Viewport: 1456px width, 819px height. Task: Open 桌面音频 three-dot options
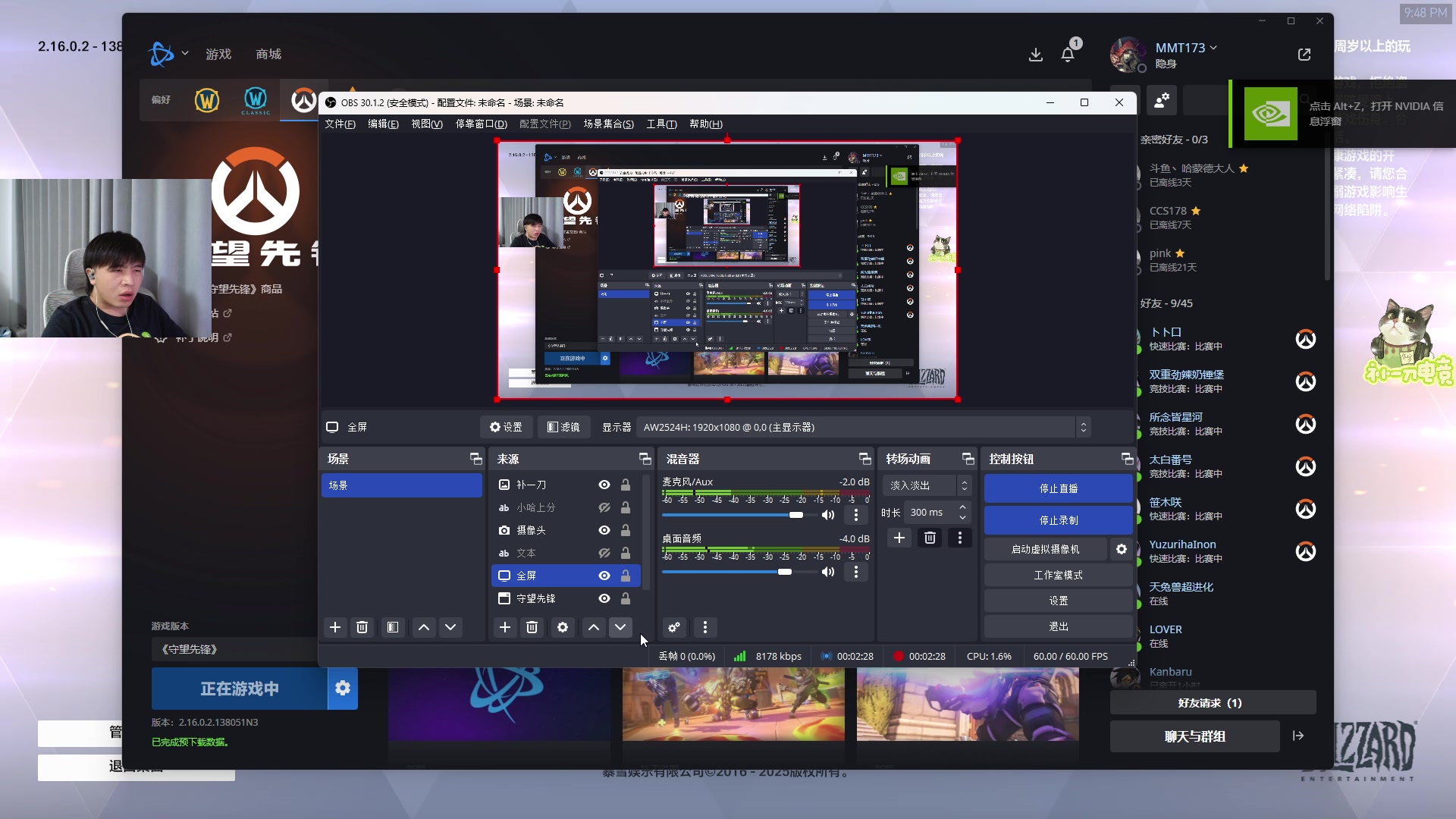pyautogui.click(x=856, y=572)
